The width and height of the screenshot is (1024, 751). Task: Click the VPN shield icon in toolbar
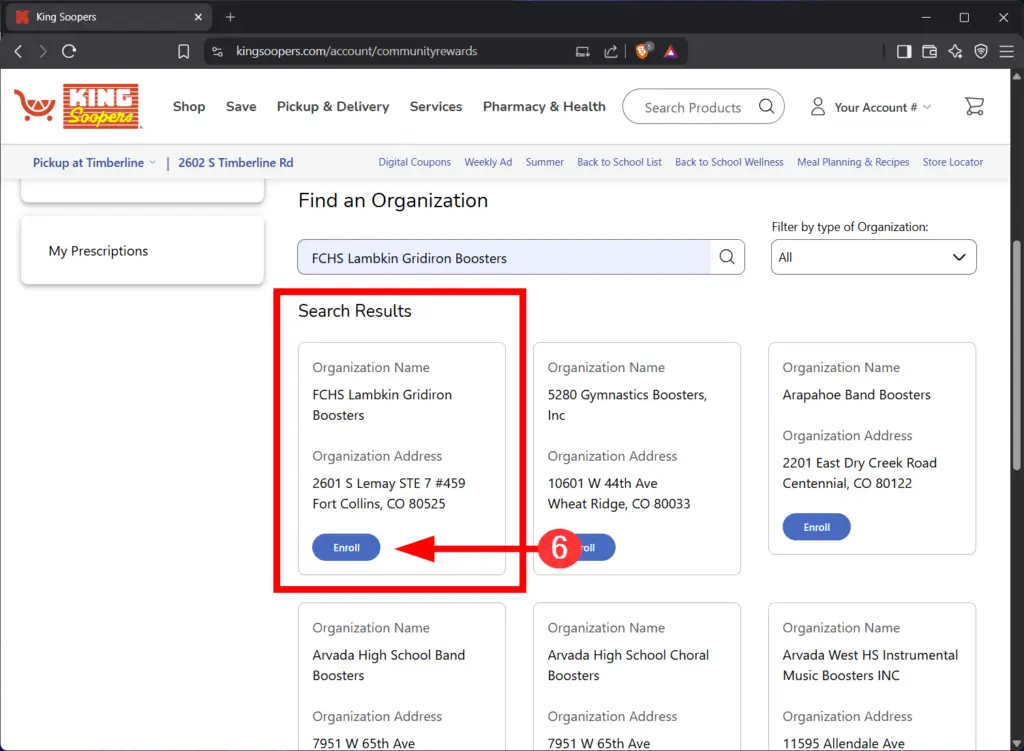tap(981, 51)
